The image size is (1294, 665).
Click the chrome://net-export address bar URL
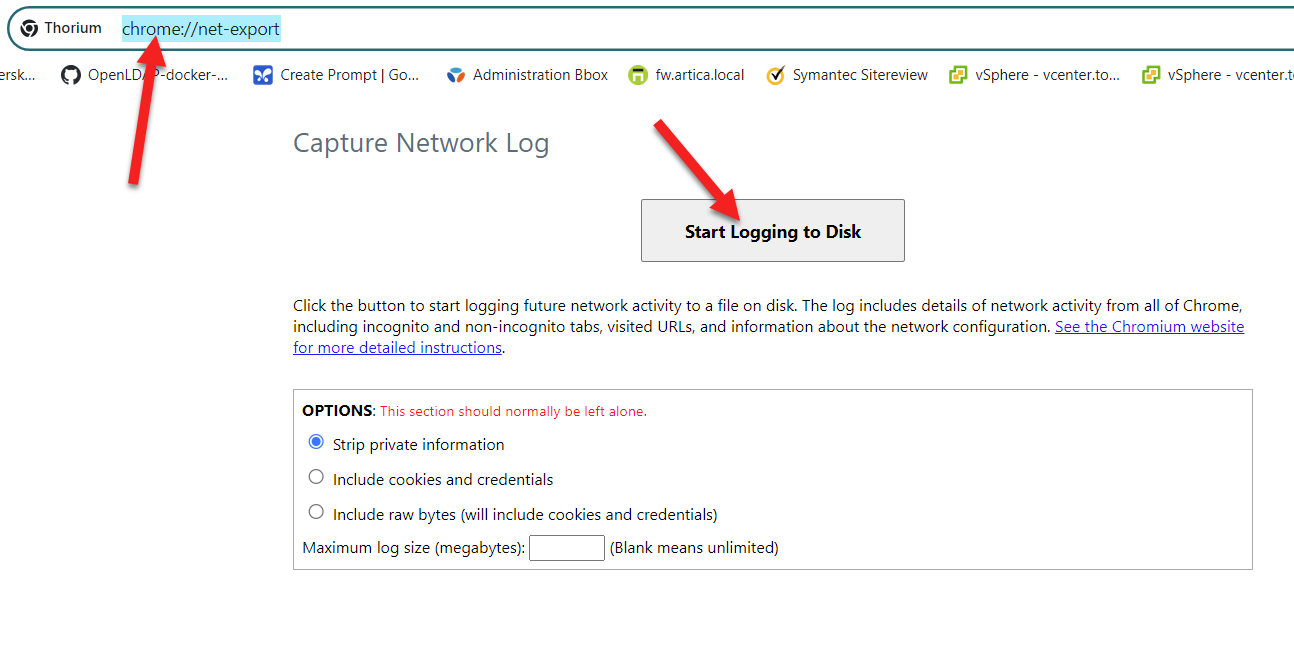[201, 29]
